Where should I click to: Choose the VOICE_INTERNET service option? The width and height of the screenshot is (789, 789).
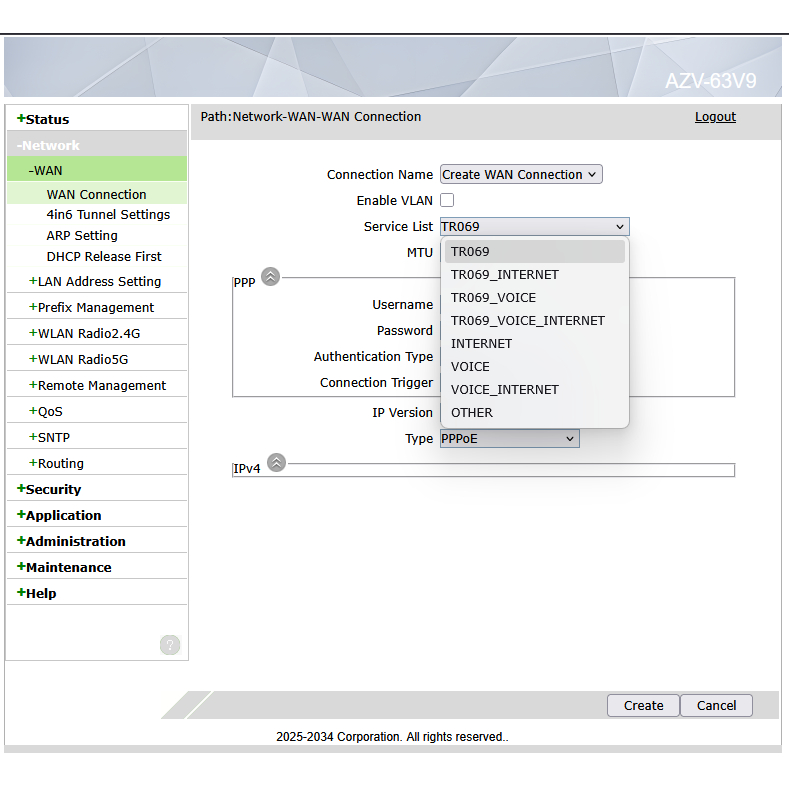(504, 389)
